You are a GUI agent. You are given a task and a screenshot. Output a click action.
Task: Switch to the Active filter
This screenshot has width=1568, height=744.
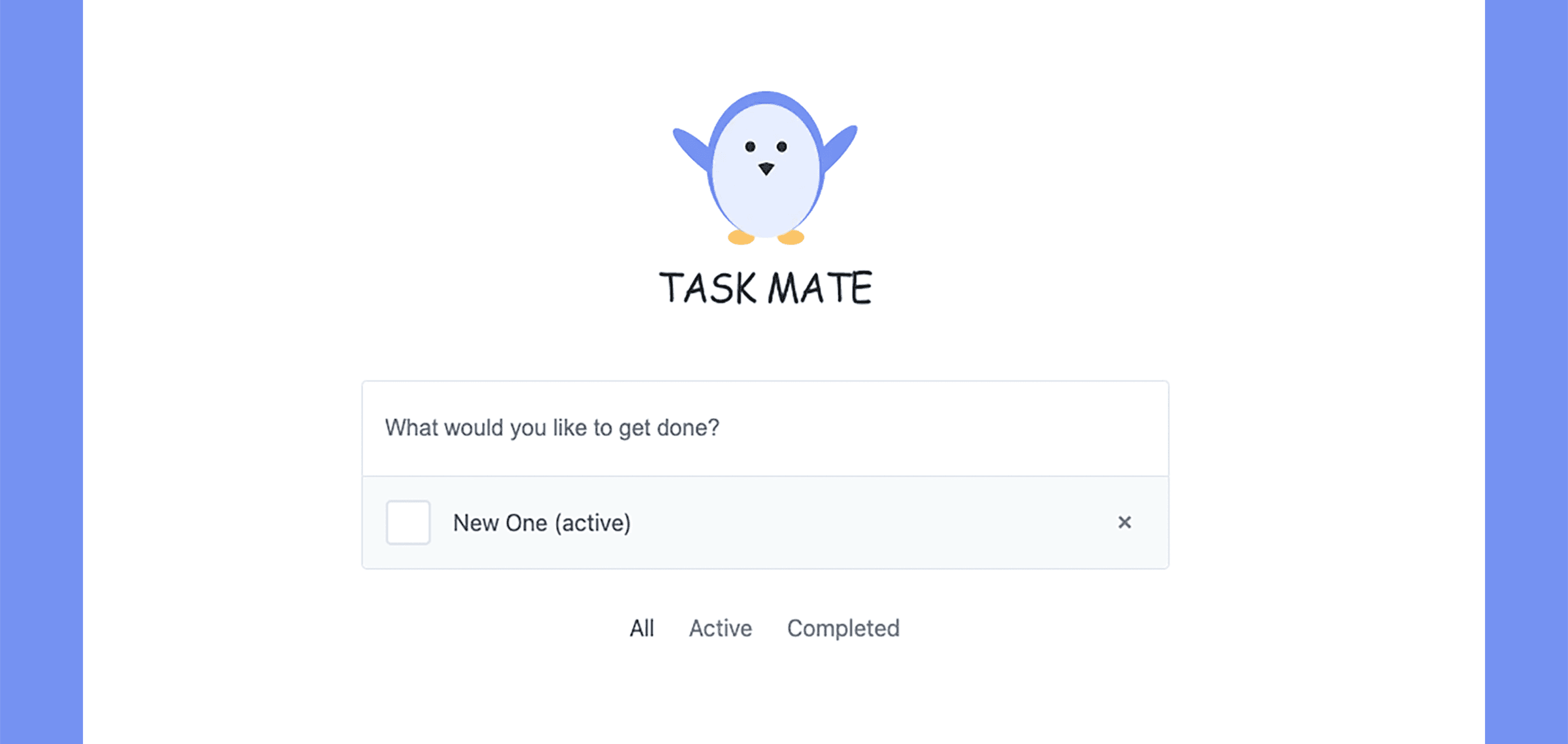(x=720, y=628)
